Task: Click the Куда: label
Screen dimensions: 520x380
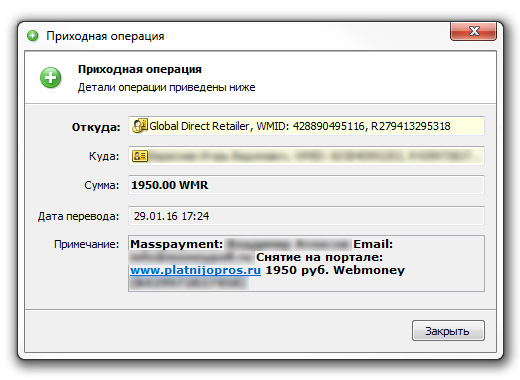Action: pyautogui.click(x=104, y=156)
